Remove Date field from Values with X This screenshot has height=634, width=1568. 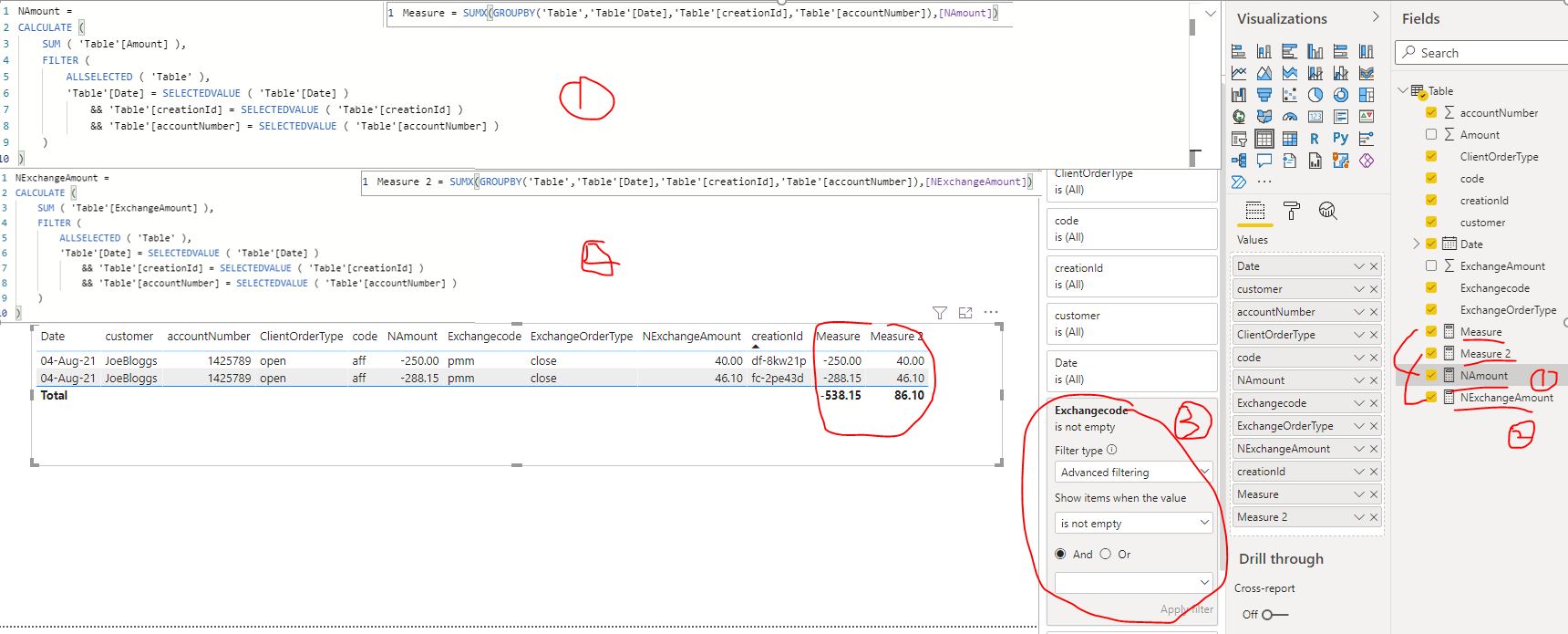click(1374, 266)
